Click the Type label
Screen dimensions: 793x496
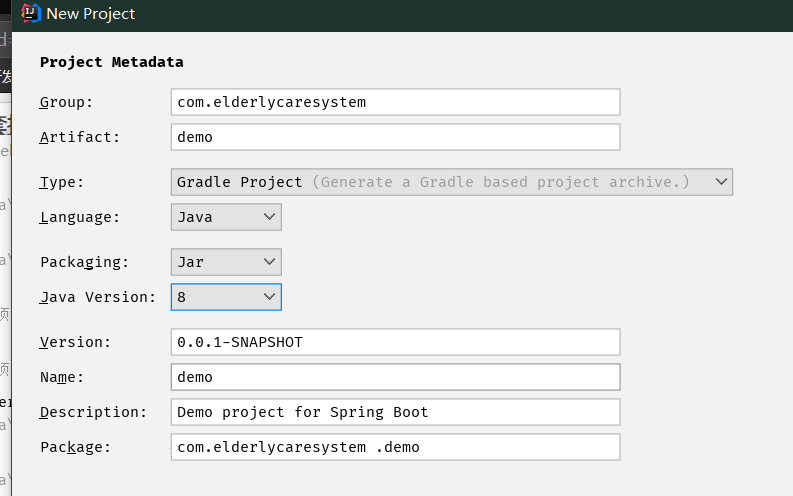(62, 183)
